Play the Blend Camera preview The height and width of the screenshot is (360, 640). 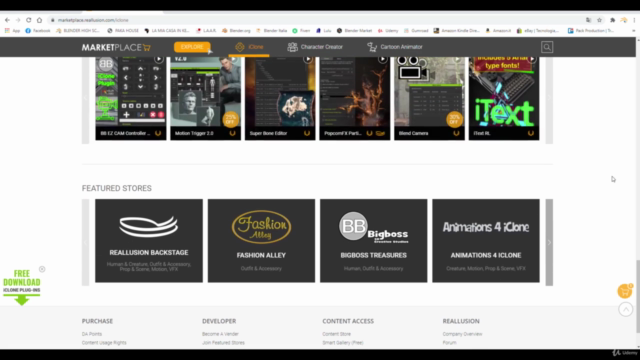pos(457,60)
